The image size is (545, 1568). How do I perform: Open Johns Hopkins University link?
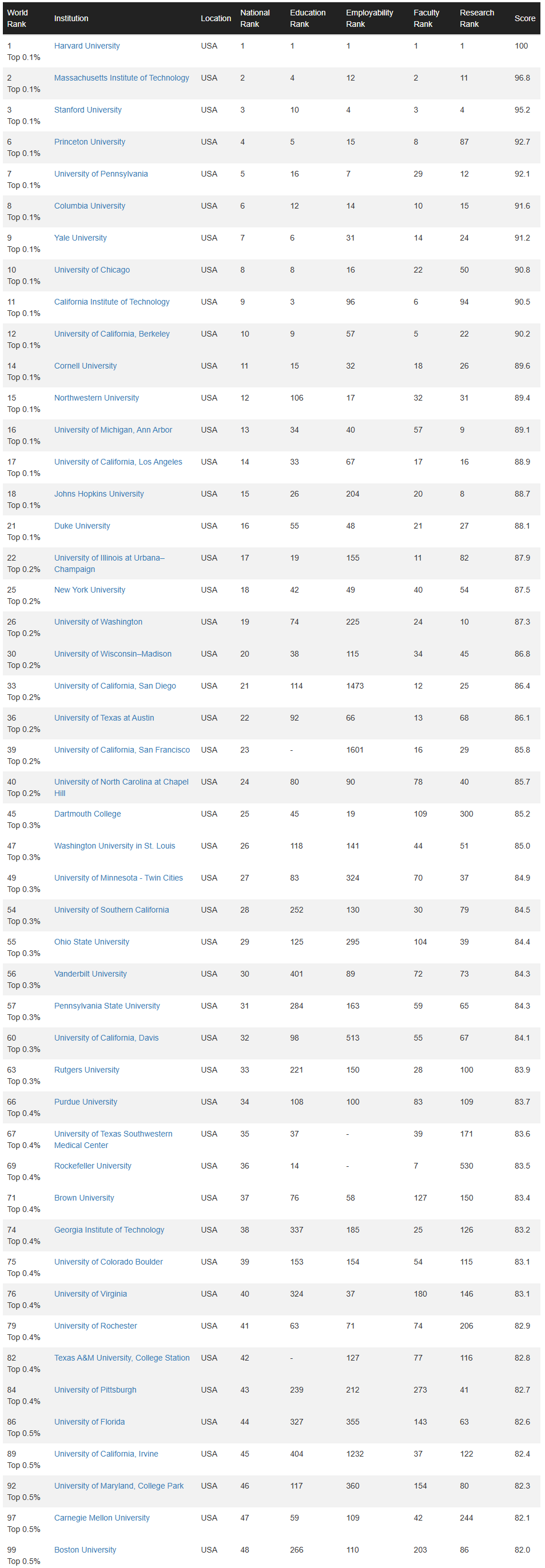tap(98, 494)
